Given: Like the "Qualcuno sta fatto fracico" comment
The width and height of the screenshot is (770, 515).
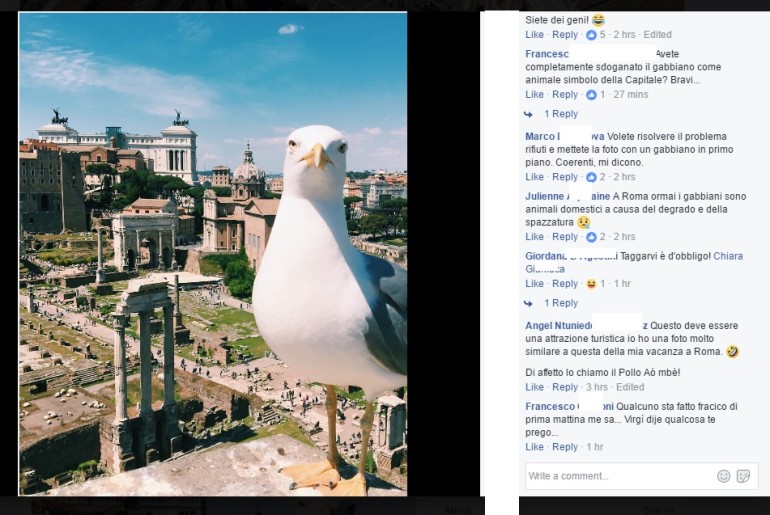Looking at the screenshot, I should click(x=535, y=447).
